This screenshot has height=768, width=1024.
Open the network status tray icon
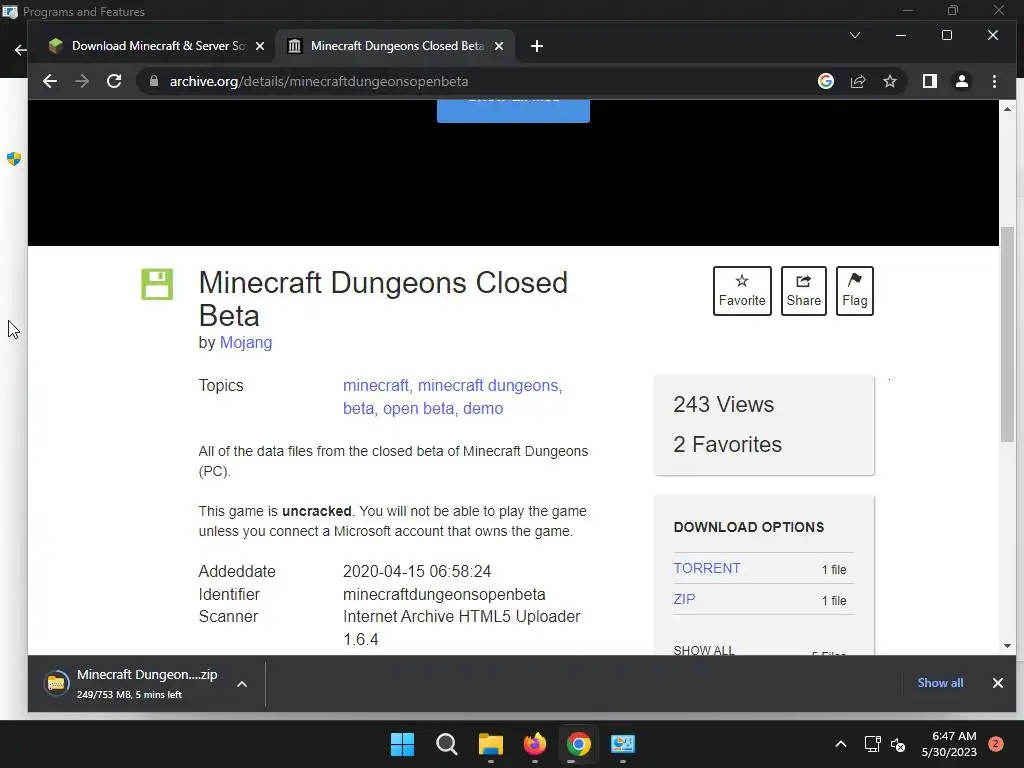872,744
